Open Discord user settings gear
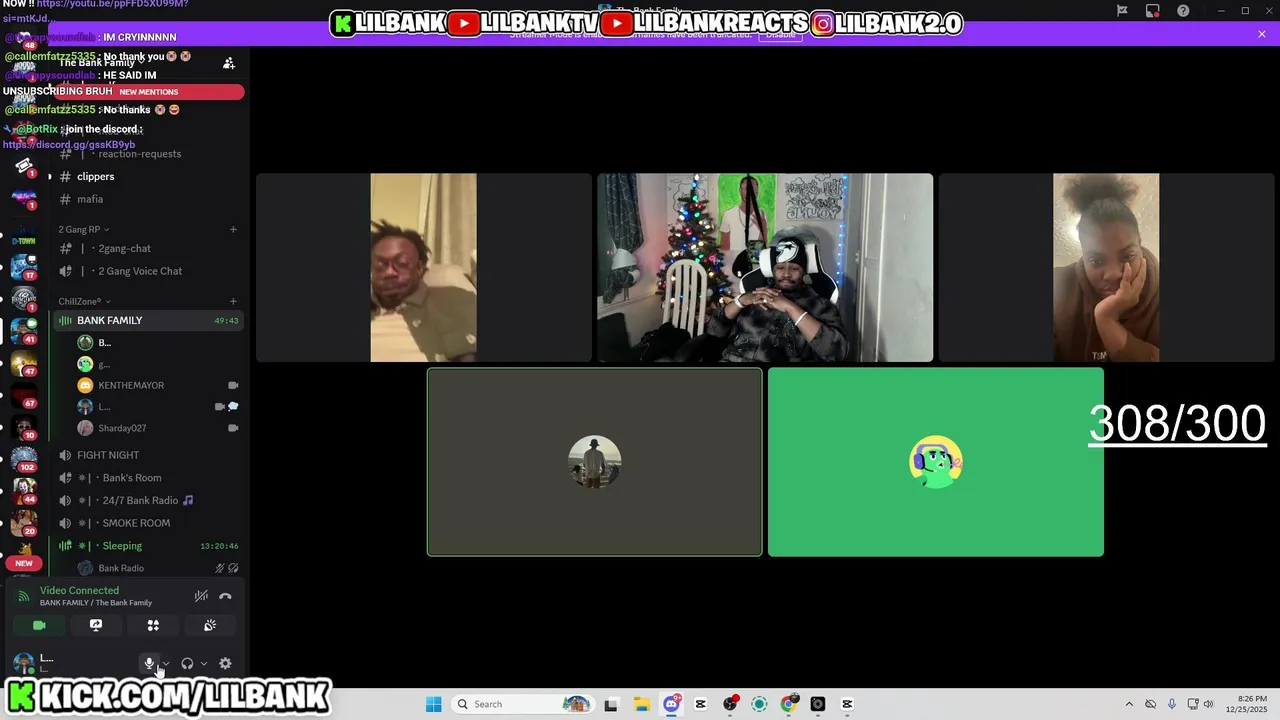Image resolution: width=1280 pixels, height=720 pixels. 225,663
